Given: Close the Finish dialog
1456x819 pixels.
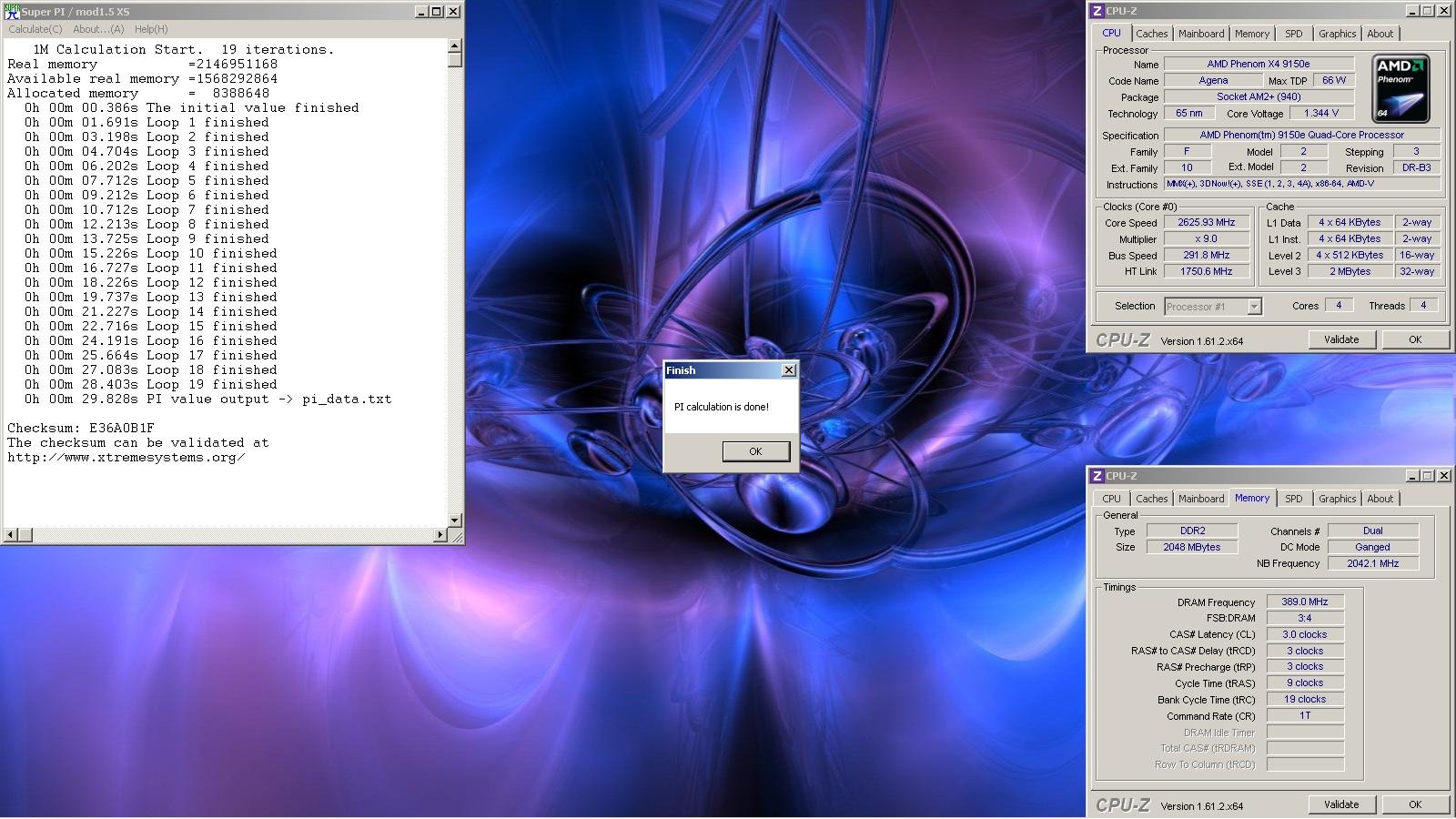Looking at the screenshot, I should pyautogui.click(x=789, y=369).
